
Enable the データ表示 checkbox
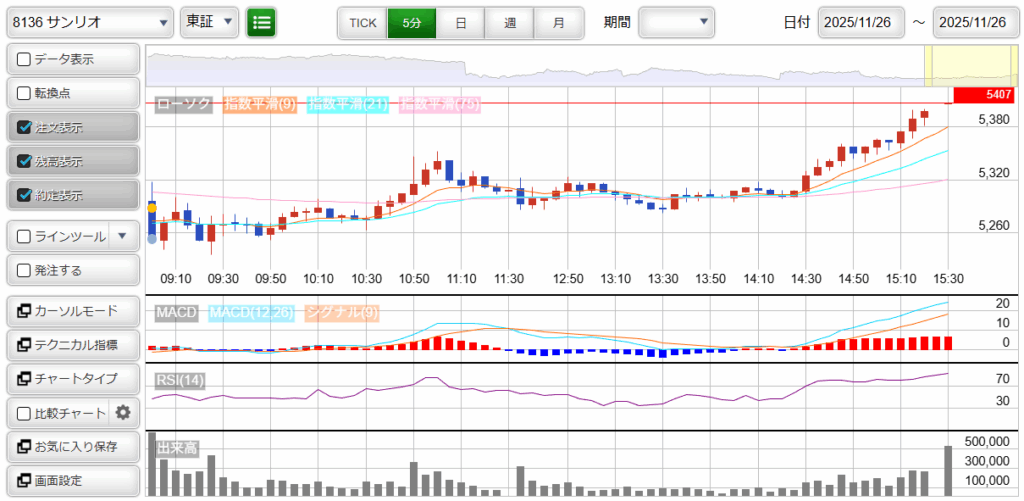coord(24,59)
